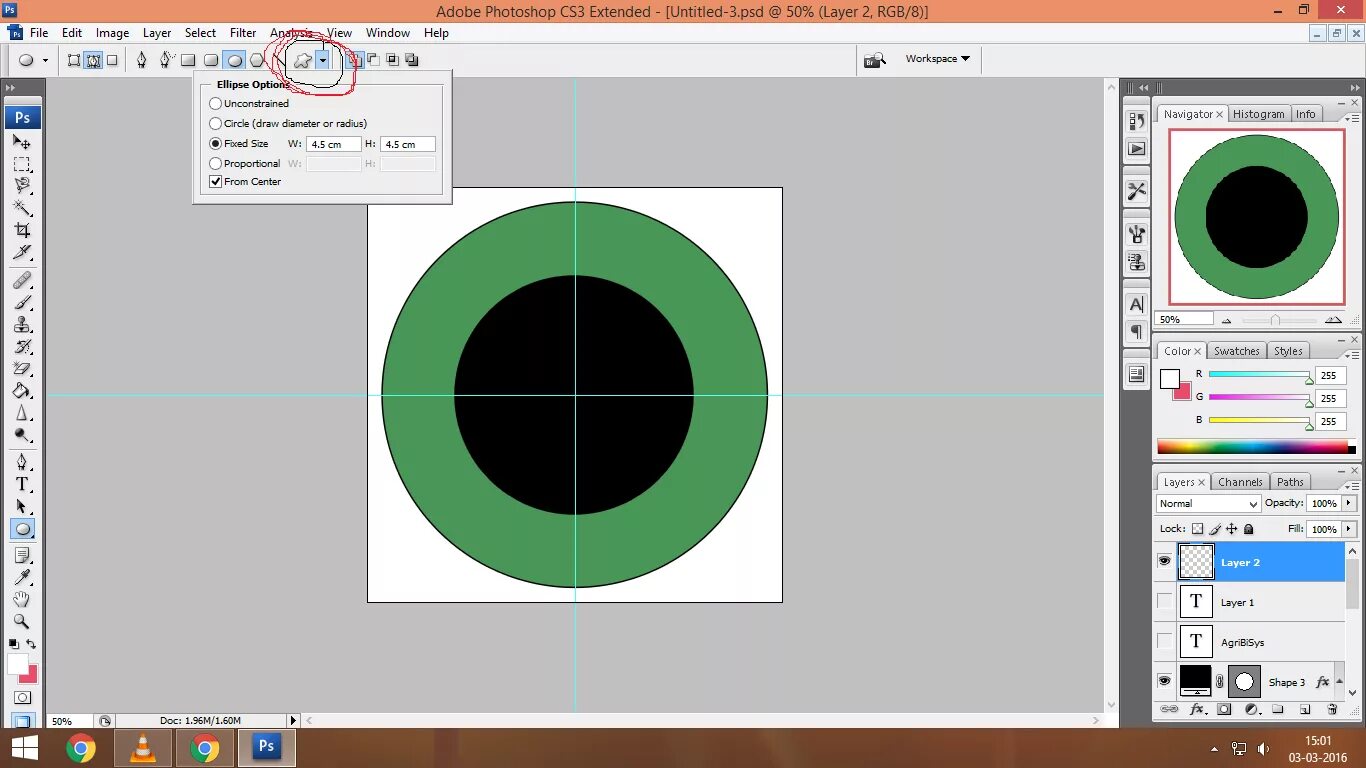Hide the Shape 3 layer
Screen dimensions: 1366x768
click(1164, 681)
